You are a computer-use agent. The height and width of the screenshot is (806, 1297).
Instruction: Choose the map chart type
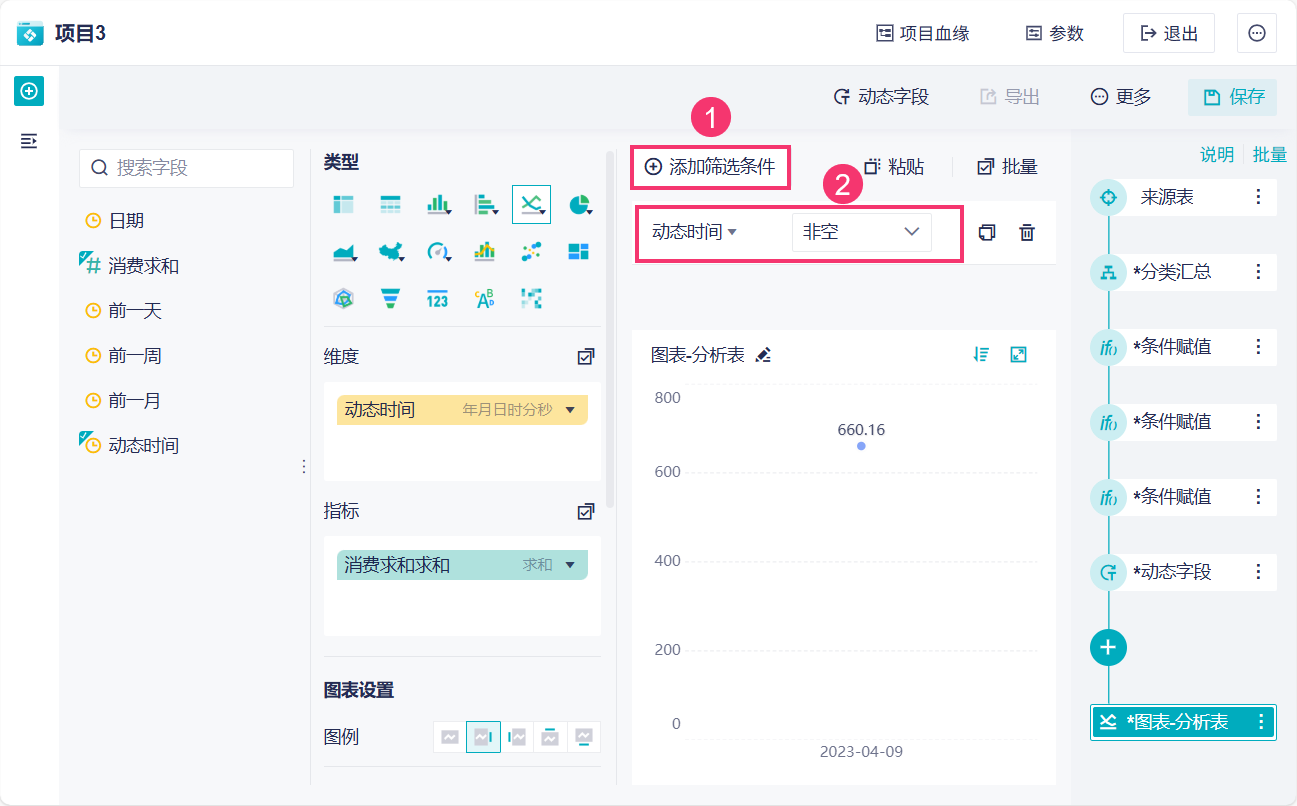tap(390, 251)
